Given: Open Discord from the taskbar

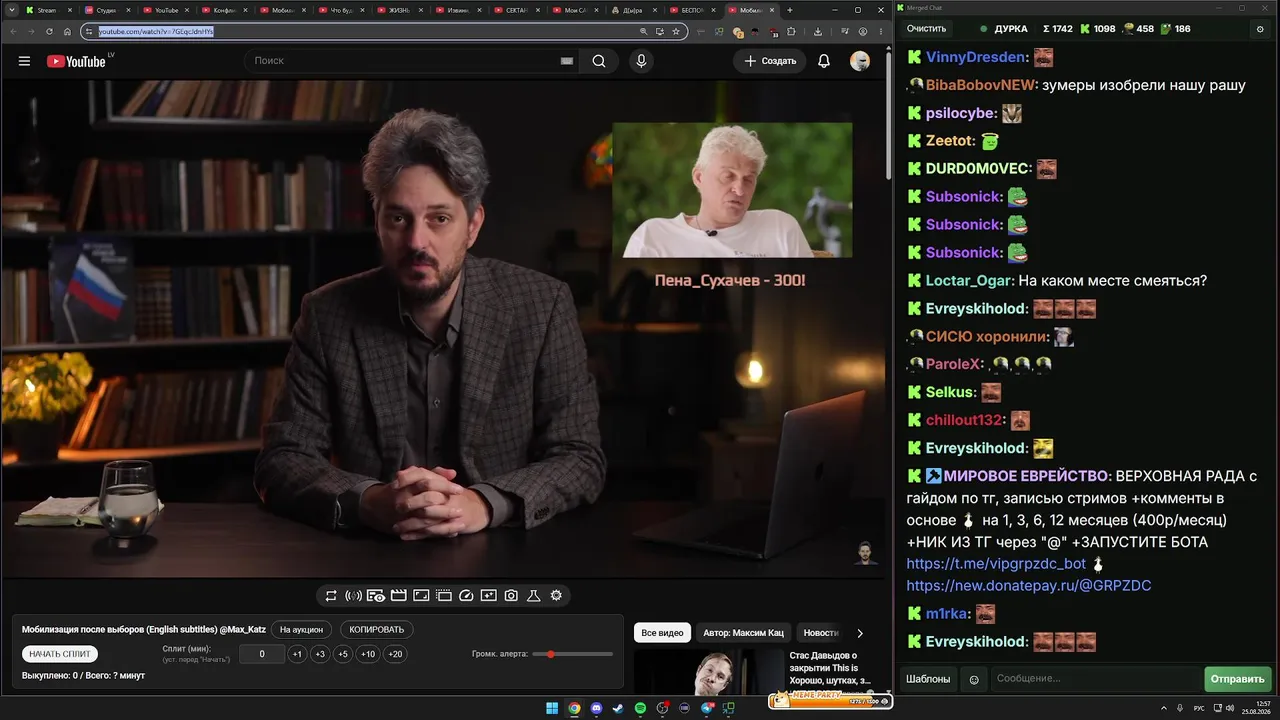Looking at the screenshot, I should [x=596, y=708].
